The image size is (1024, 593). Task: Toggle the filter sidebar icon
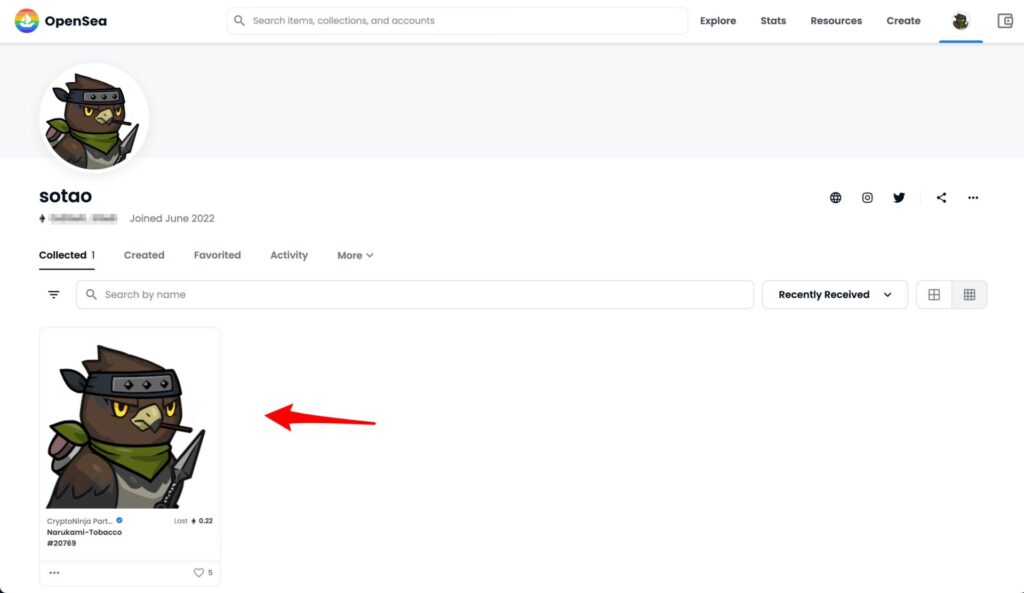(54, 295)
